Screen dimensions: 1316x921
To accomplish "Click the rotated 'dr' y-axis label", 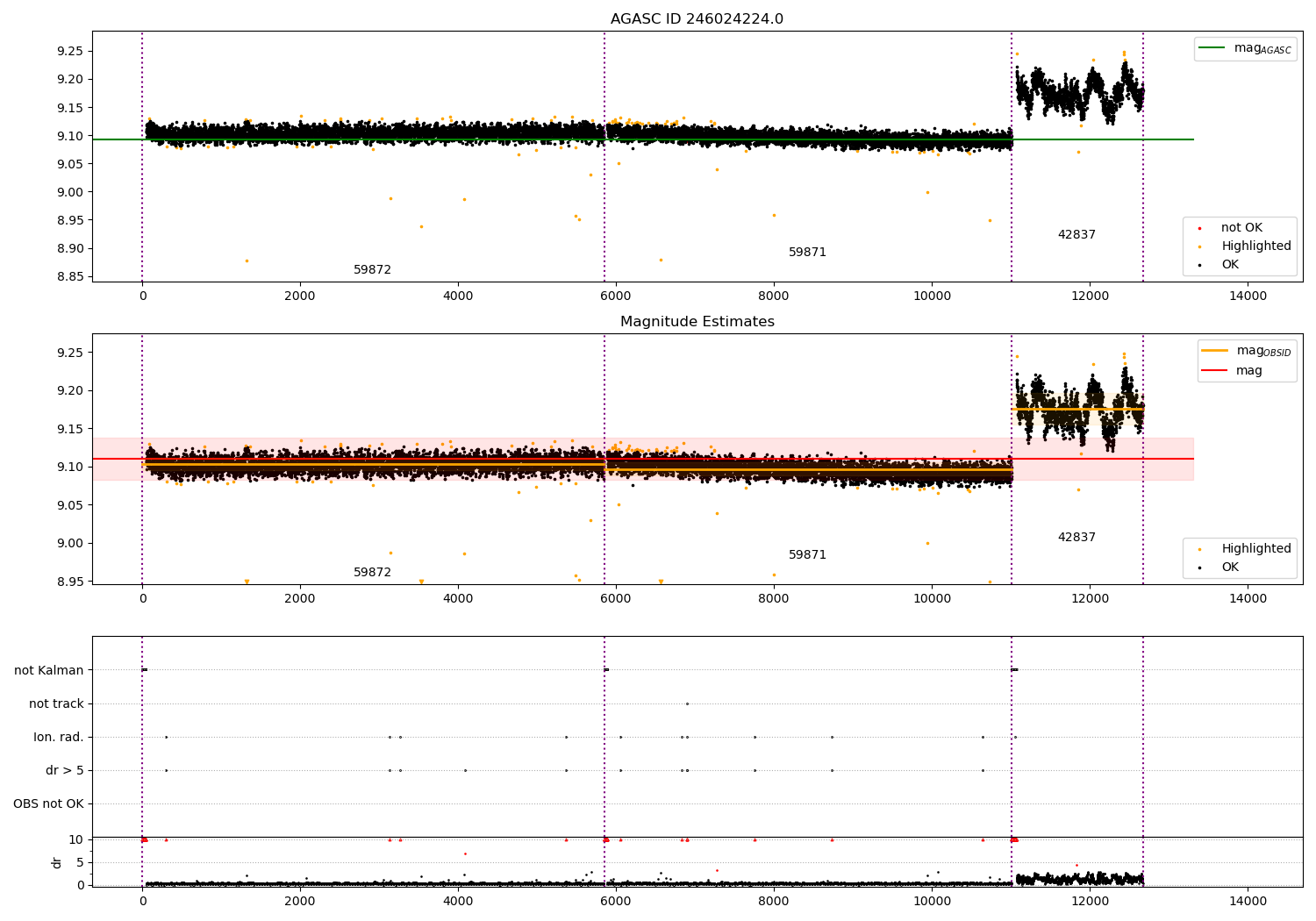I will (x=57, y=862).
